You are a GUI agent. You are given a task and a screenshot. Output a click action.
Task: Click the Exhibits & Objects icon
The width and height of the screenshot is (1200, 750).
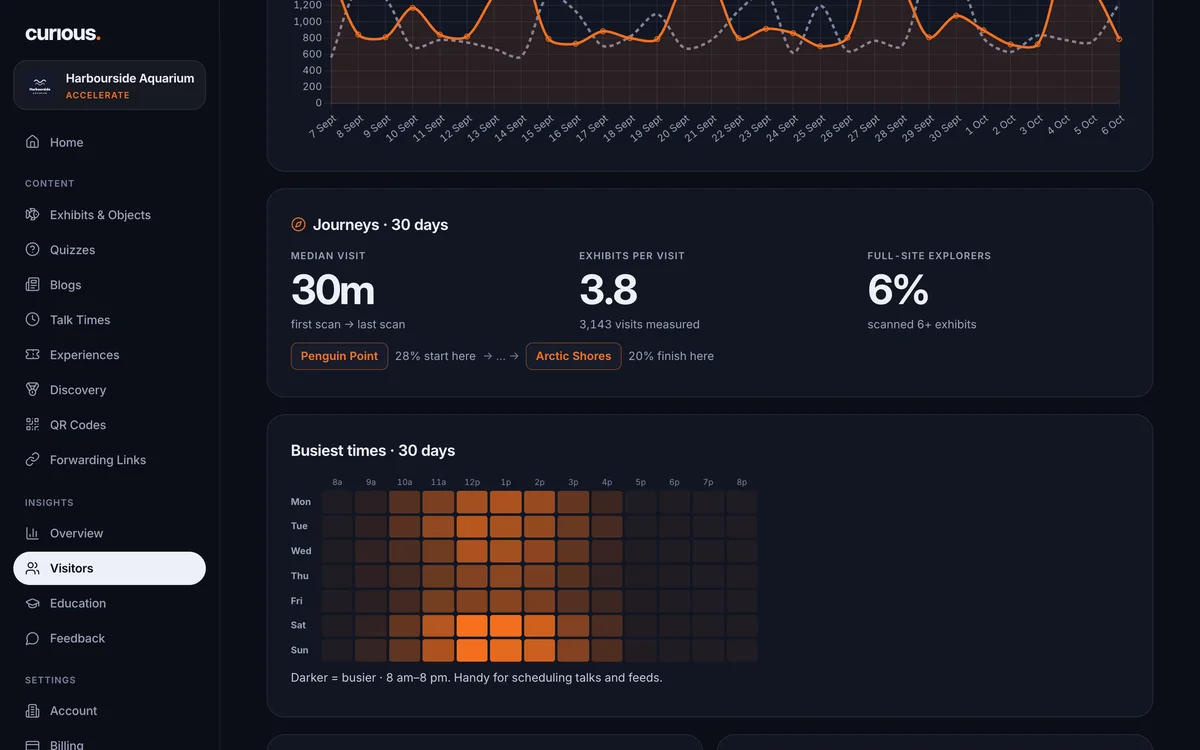(x=33, y=215)
